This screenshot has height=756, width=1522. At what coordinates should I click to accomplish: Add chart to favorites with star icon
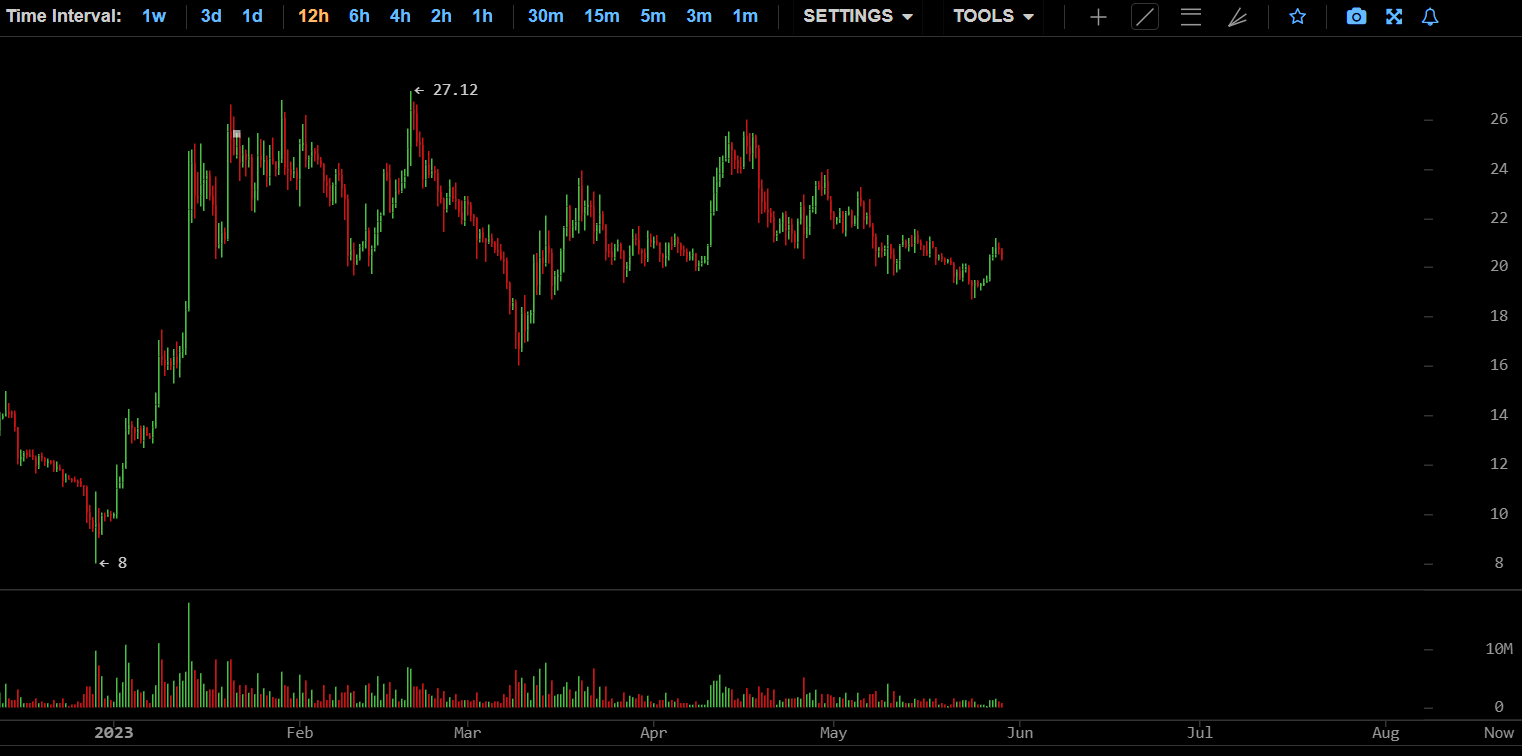1297,17
